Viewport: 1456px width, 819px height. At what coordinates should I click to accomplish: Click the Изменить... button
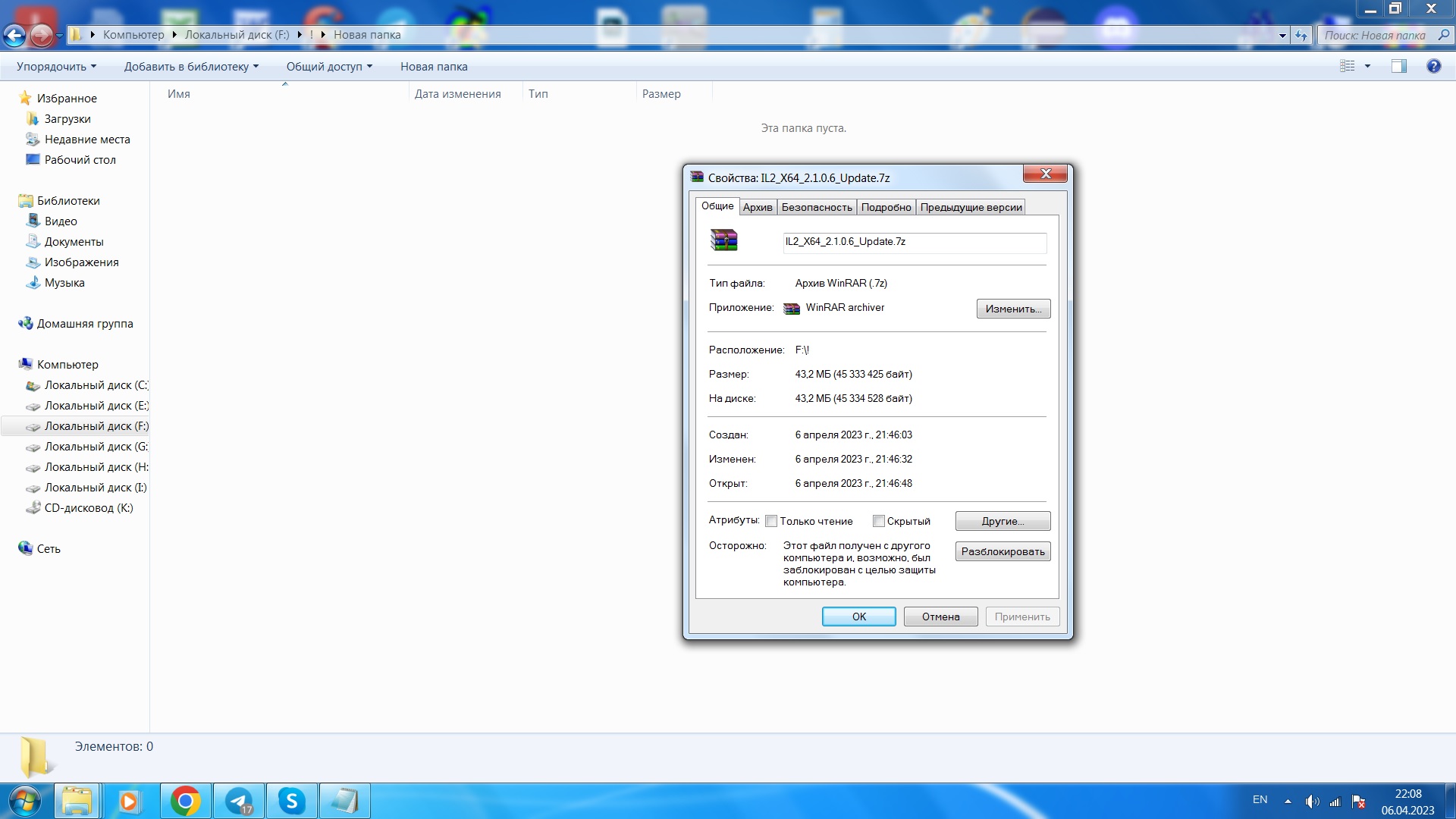tap(1013, 309)
